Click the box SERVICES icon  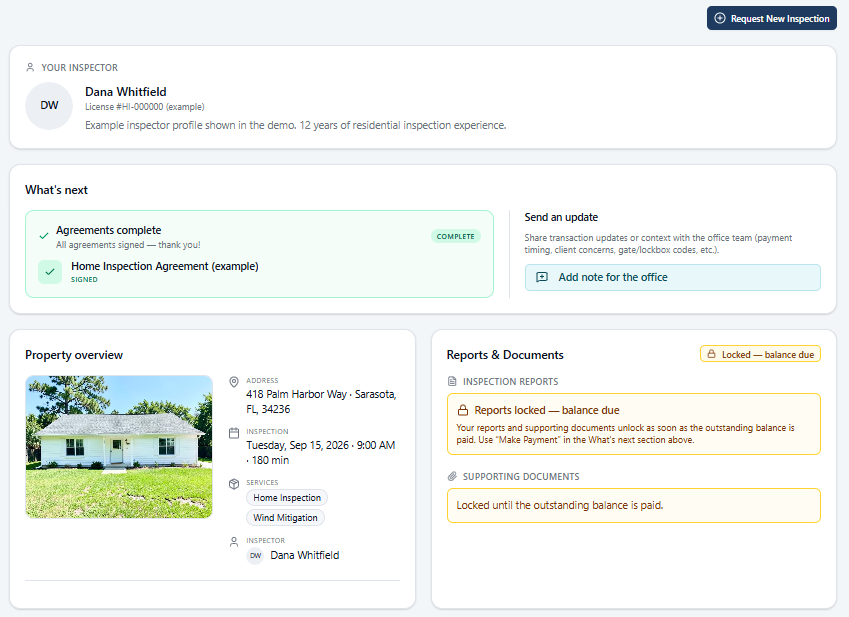pos(234,484)
